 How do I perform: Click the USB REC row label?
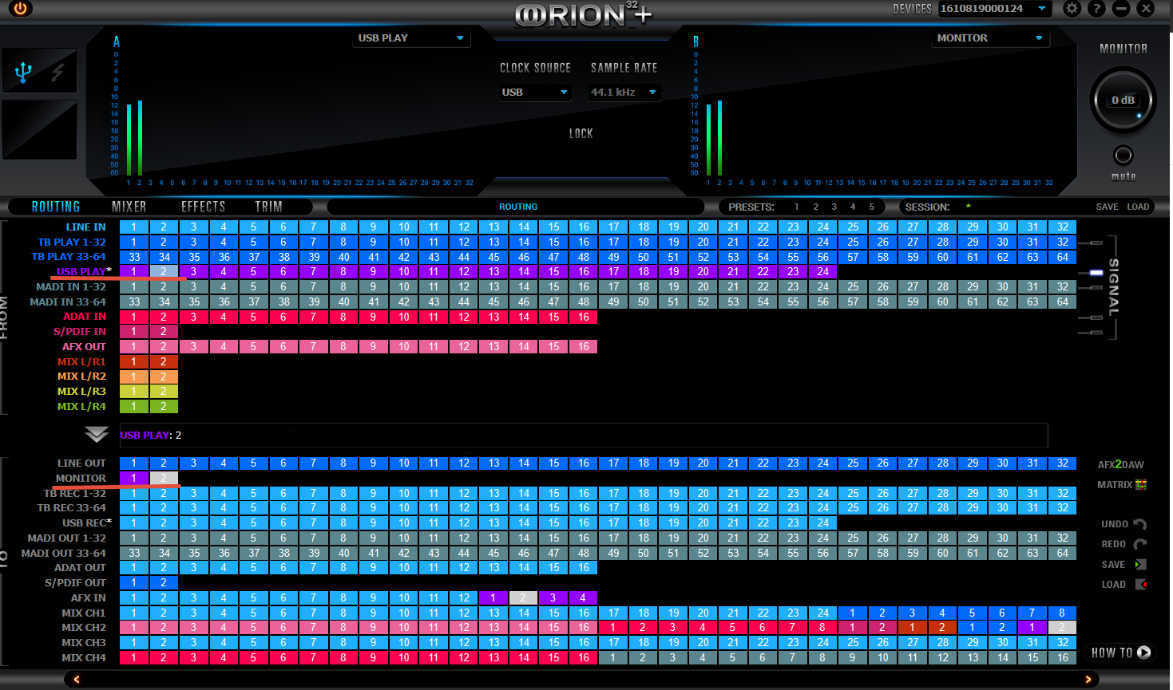86,523
